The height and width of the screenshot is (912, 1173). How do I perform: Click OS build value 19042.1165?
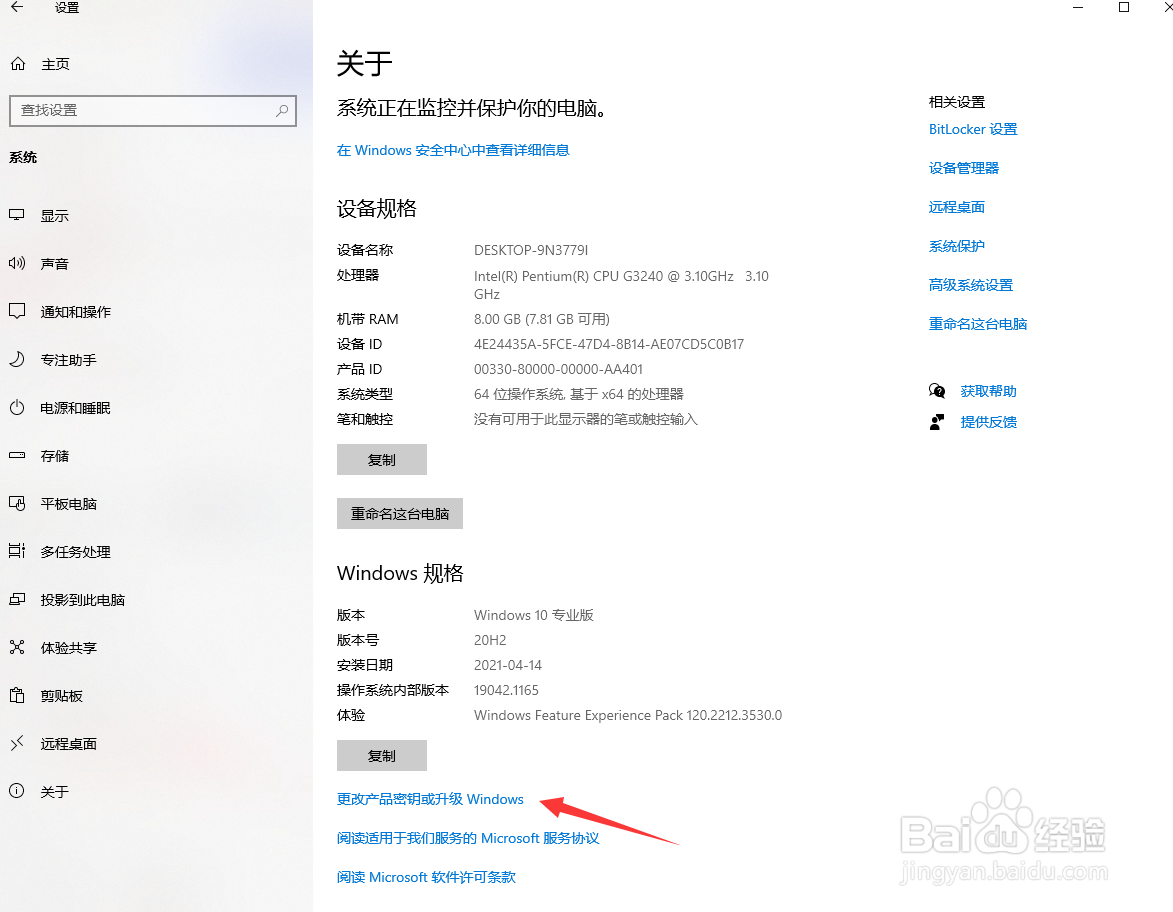506,690
